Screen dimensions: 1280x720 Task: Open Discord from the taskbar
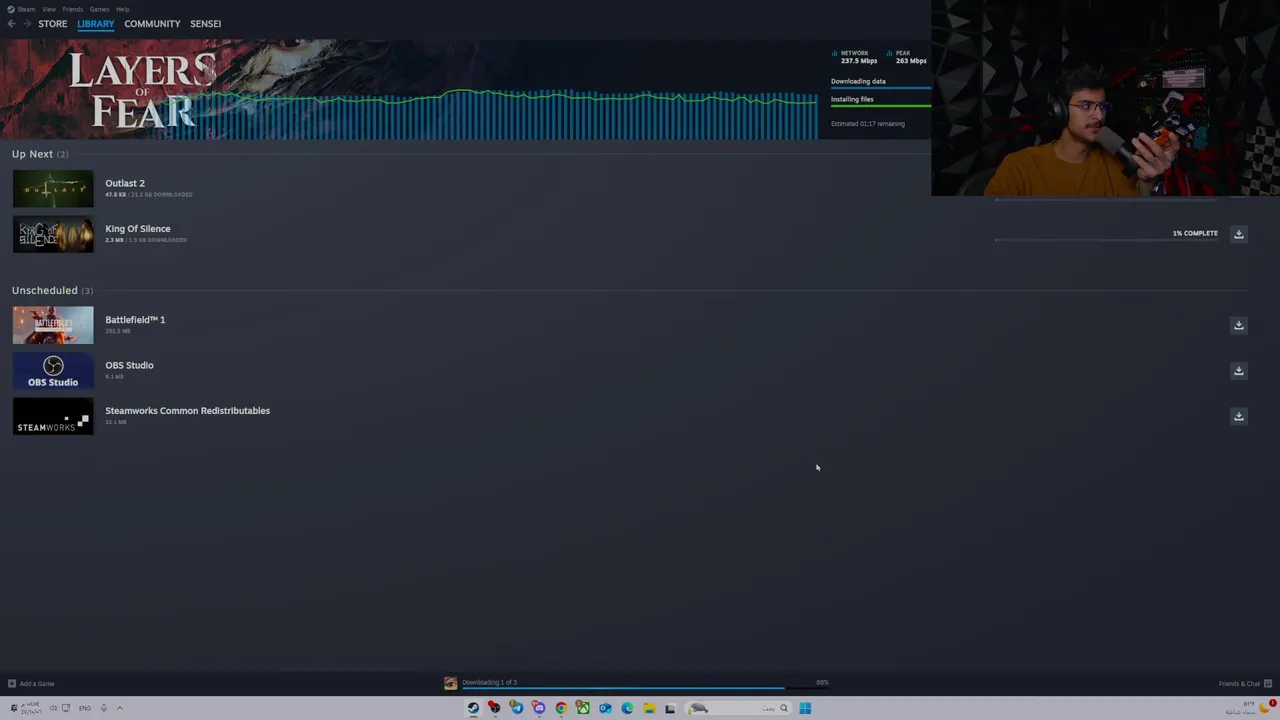[x=539, y=708]
